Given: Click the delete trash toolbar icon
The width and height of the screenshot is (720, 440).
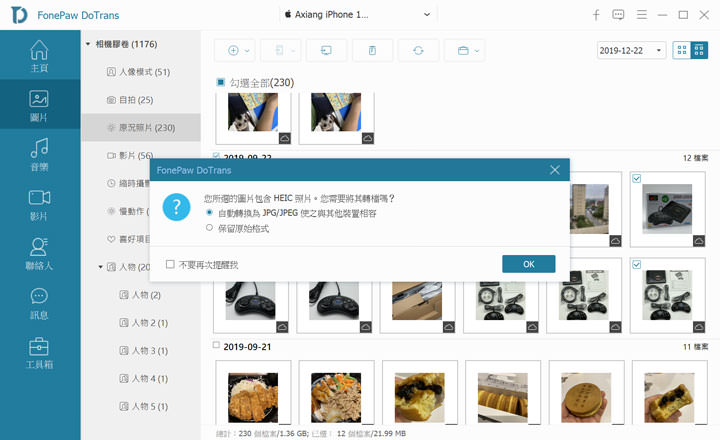Looking at the screenshot, I should tap(372, 51).
